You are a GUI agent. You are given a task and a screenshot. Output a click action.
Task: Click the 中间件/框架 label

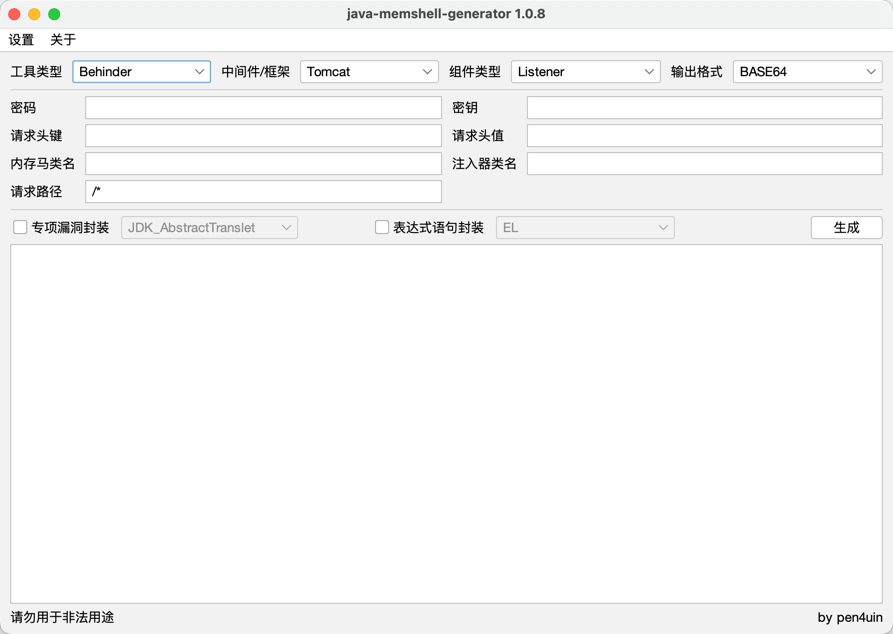[256, 72]
